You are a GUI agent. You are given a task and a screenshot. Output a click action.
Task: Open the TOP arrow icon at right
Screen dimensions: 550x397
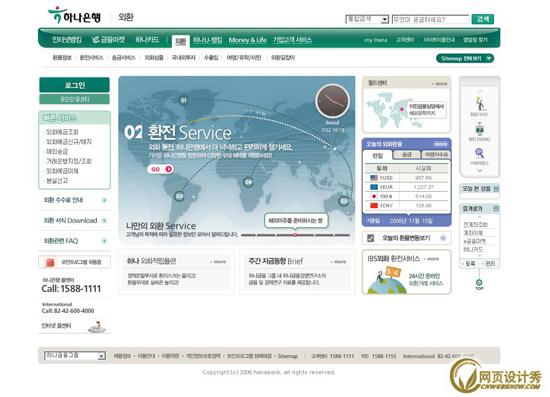tap(479, 283)
